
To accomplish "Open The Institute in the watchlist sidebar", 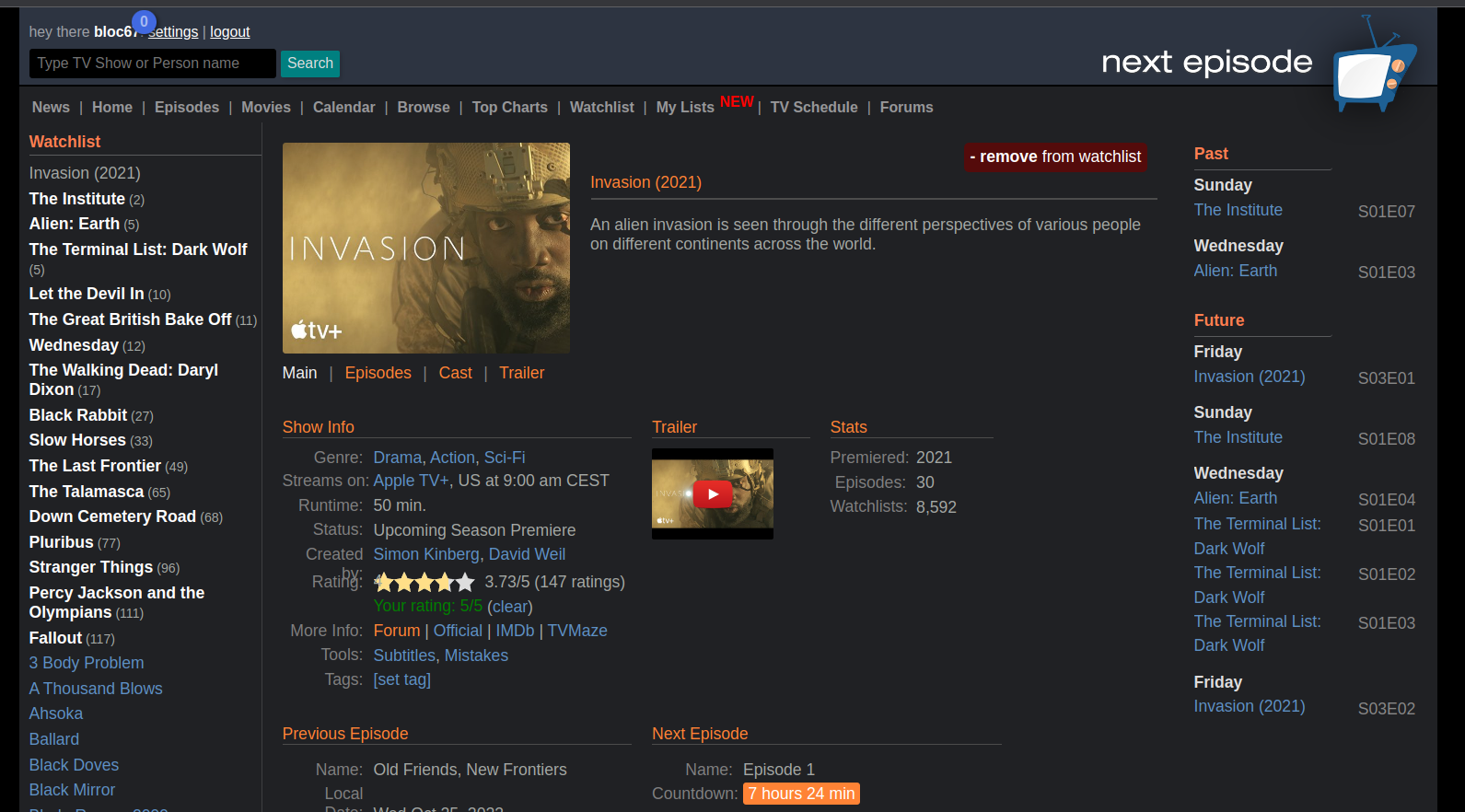I will pyautogui.click(x=77, y=199).
